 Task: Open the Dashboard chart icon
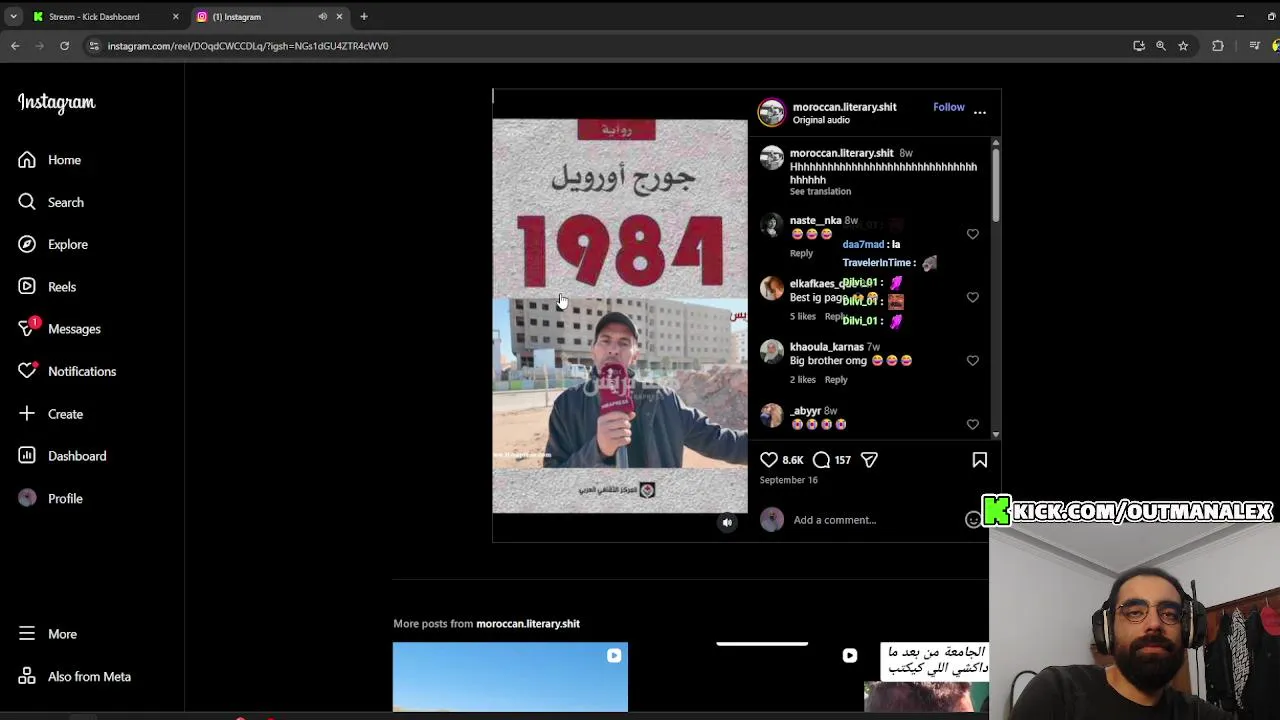27,456
